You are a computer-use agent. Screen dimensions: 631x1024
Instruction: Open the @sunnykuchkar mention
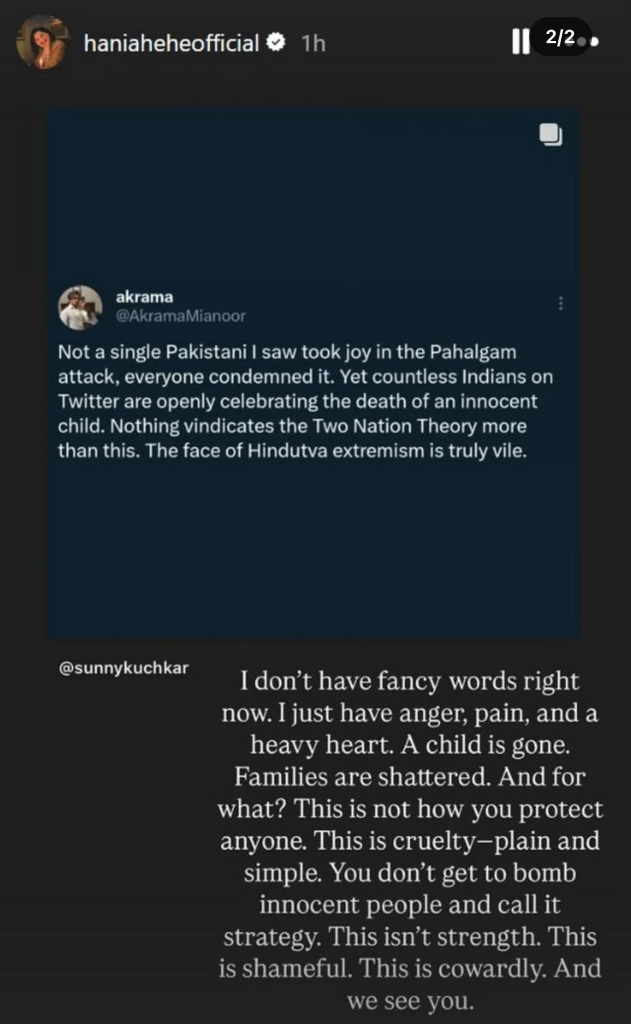111,666
